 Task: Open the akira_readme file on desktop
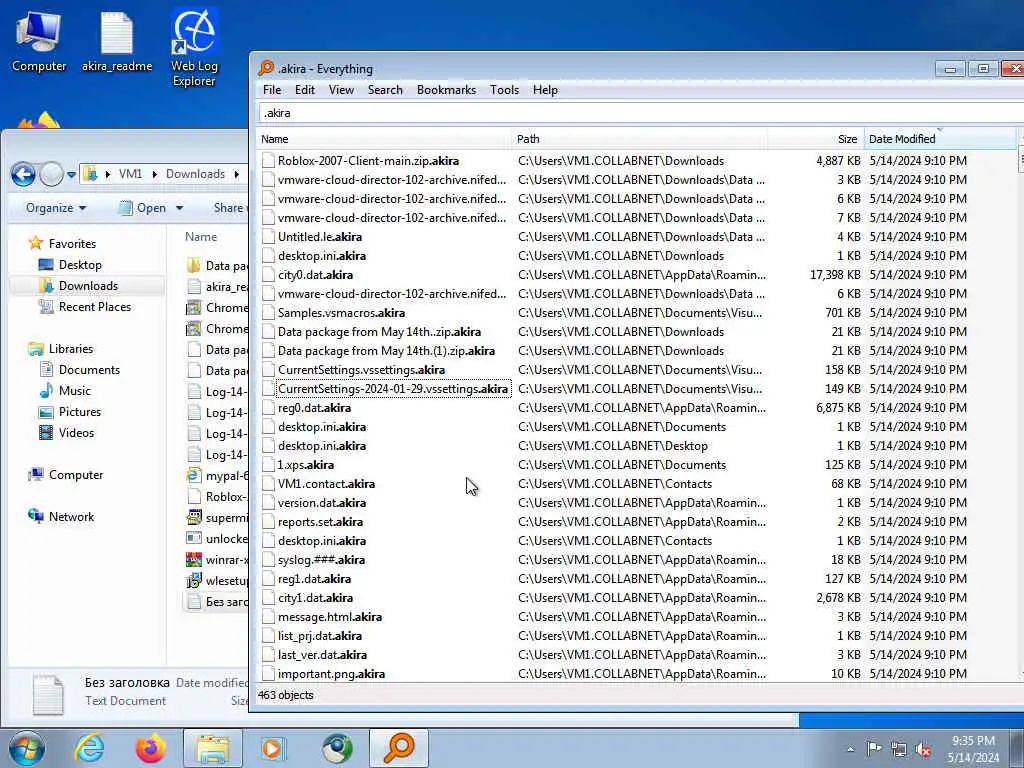tap(117, 40)
